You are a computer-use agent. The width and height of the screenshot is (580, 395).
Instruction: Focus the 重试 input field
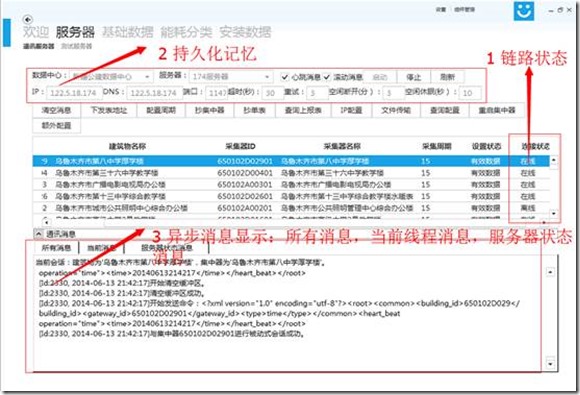tap(317, 93)
